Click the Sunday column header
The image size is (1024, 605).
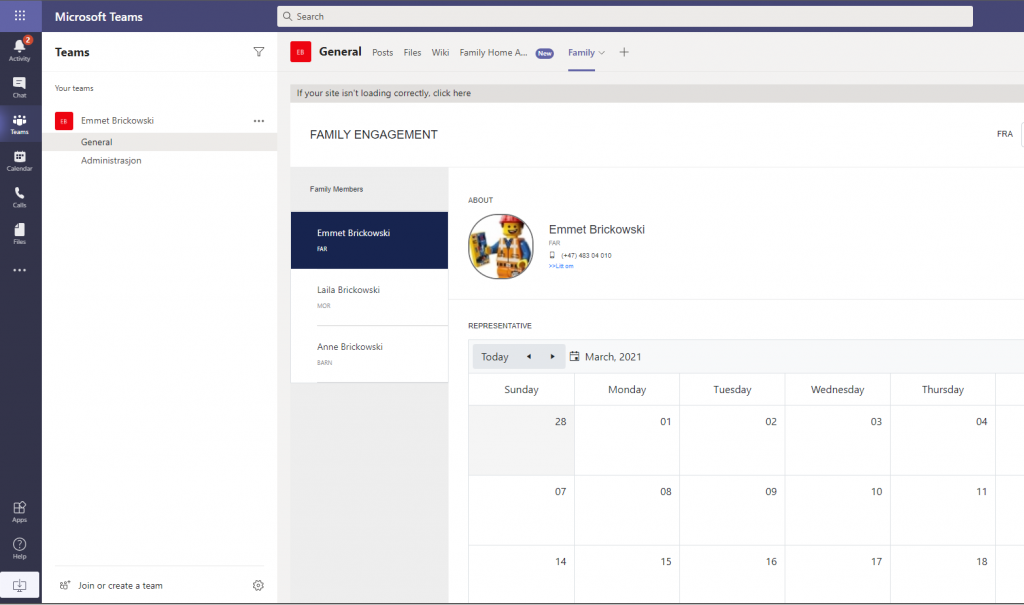coord(521,389)
